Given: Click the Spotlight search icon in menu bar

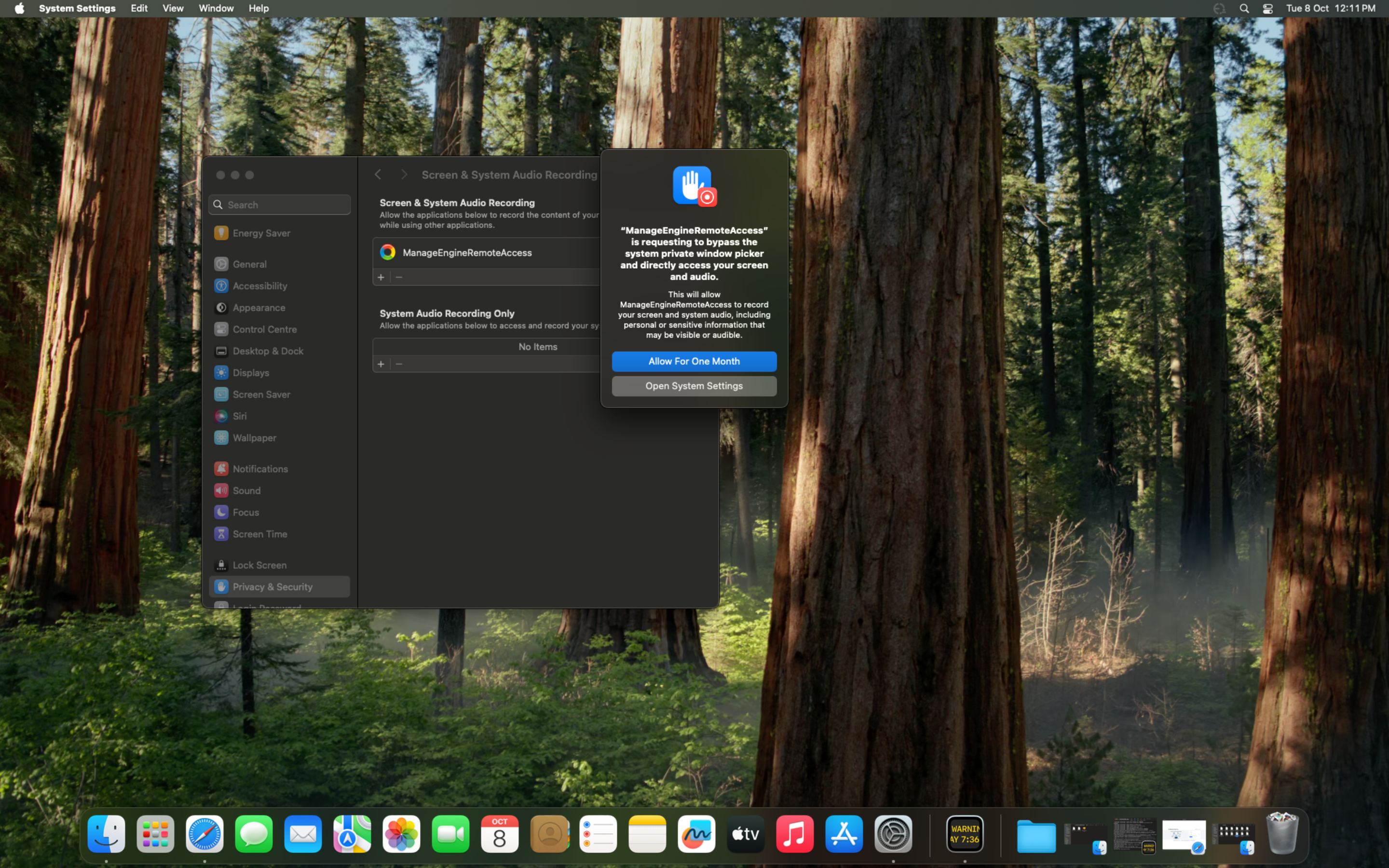Looking at the screenshot, I should tap(1244, 8).
